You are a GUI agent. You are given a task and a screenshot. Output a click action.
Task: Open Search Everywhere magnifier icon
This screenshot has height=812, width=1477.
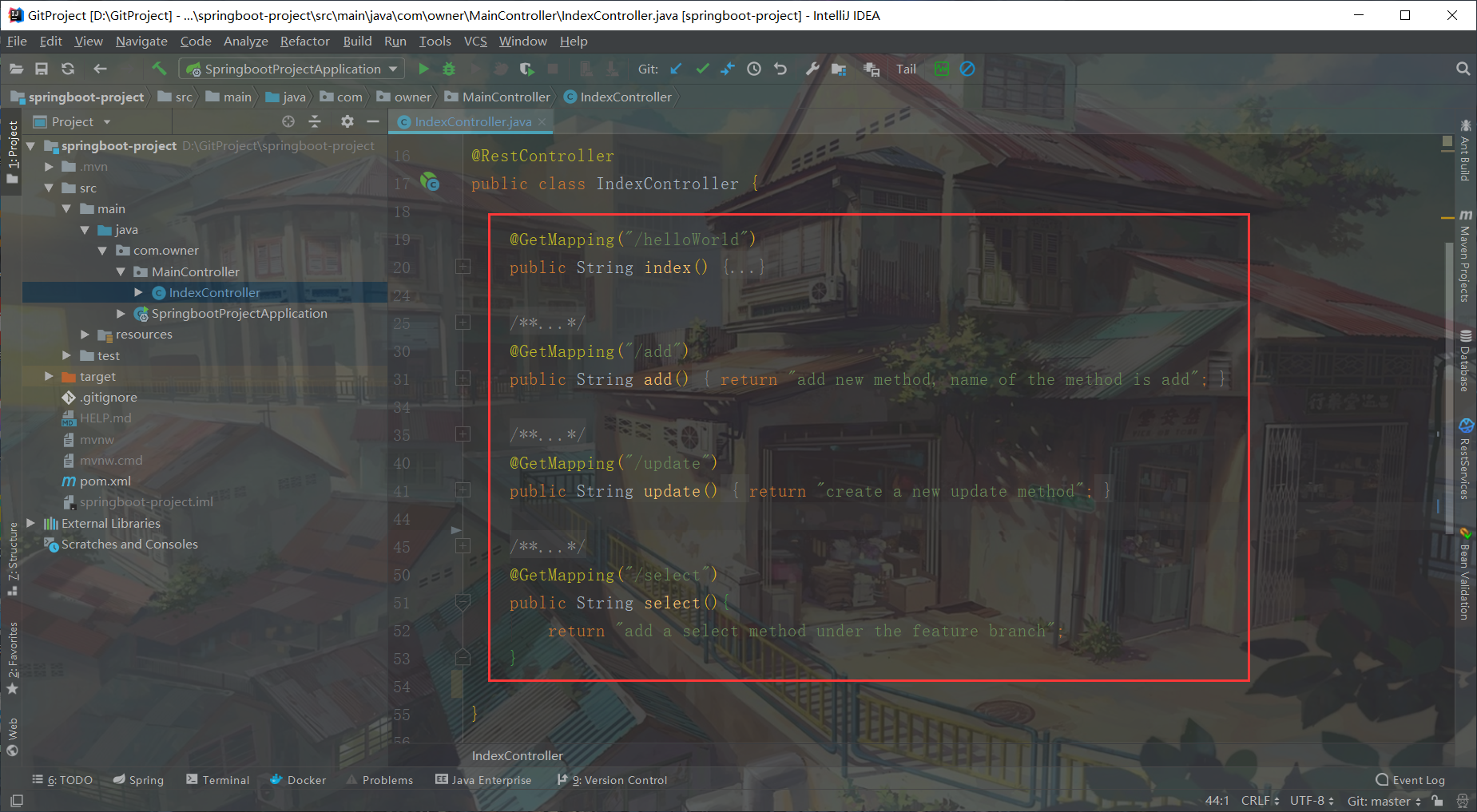1463,69
